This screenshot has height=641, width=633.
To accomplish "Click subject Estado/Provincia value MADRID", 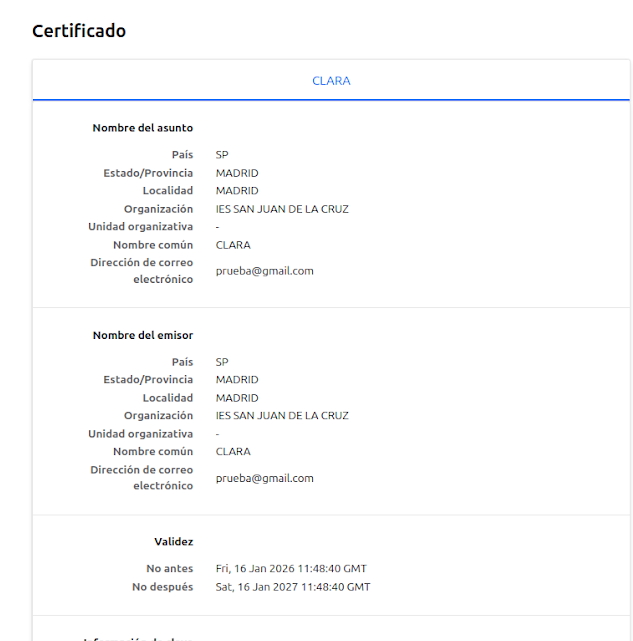I will [x=236, y=173].
